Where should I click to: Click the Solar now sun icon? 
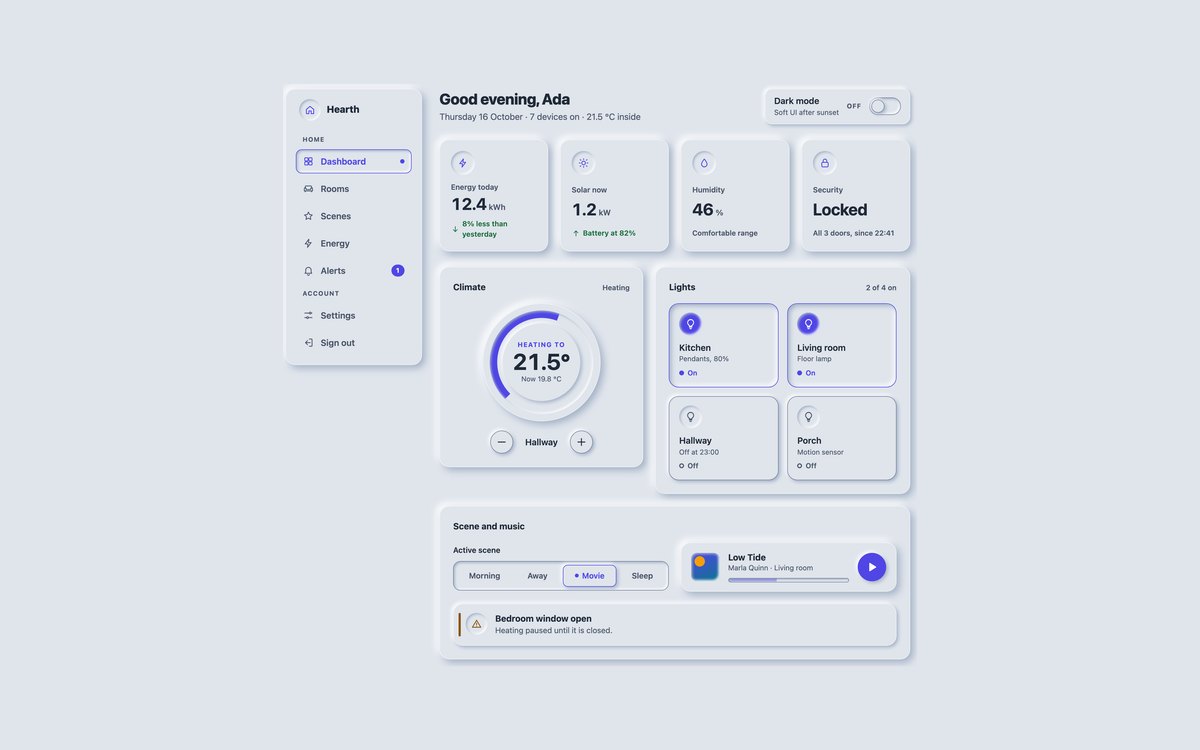(583, 163)
